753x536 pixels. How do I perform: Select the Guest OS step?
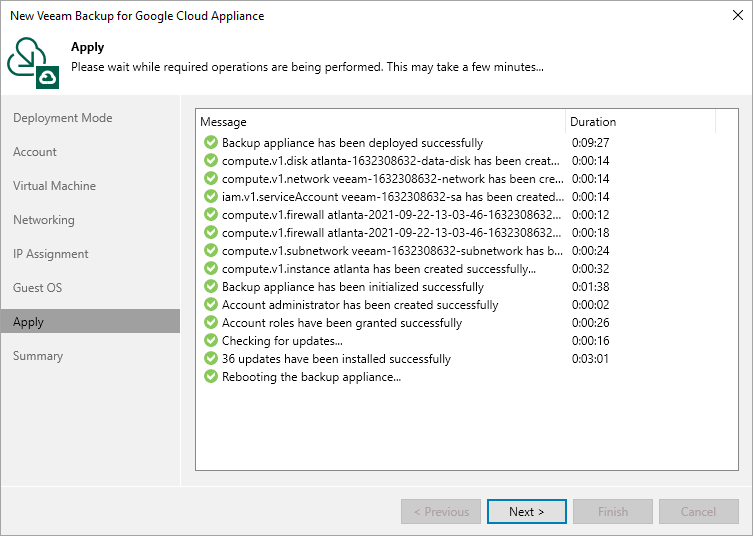37,288
